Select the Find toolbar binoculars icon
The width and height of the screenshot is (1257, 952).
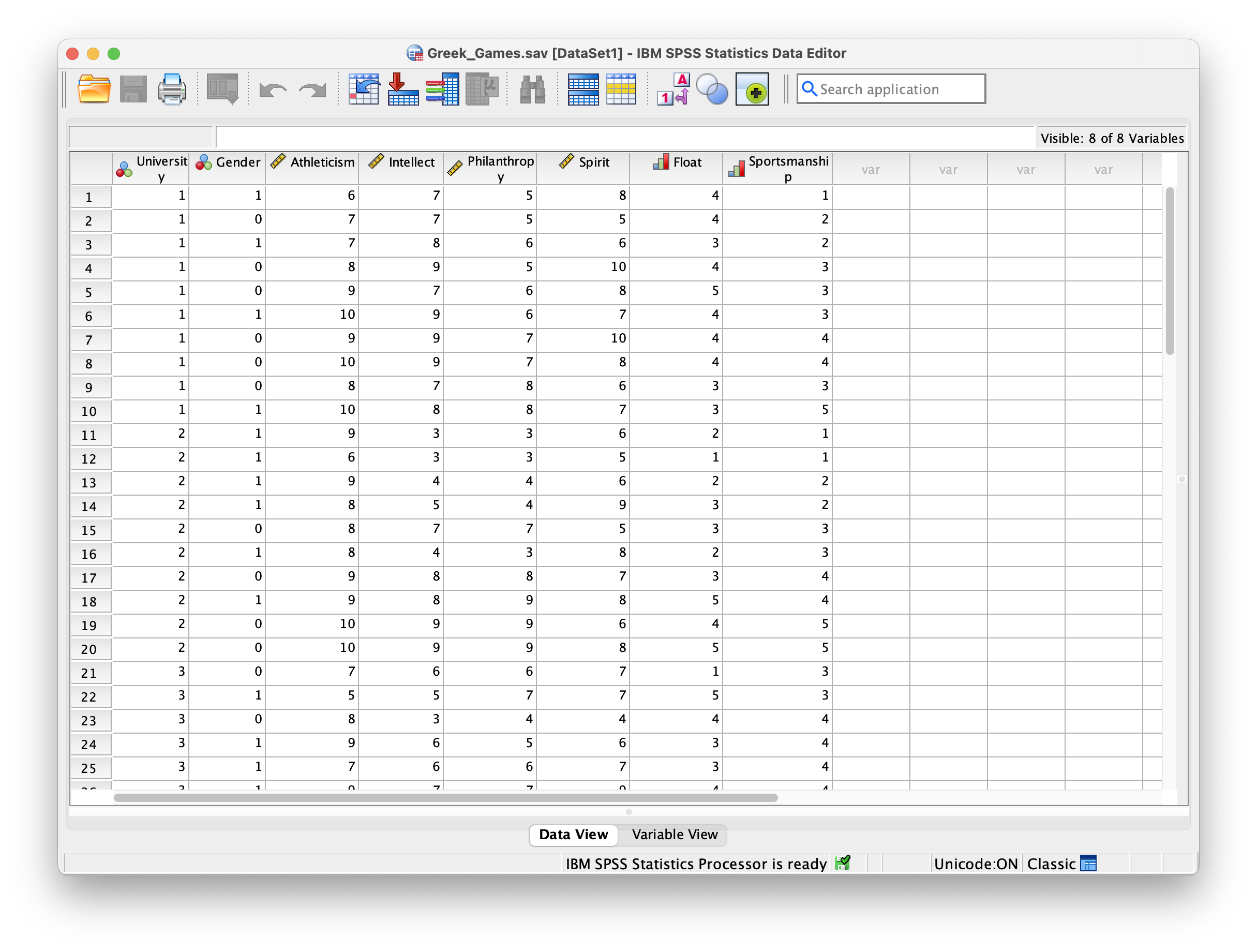(531, 88)
